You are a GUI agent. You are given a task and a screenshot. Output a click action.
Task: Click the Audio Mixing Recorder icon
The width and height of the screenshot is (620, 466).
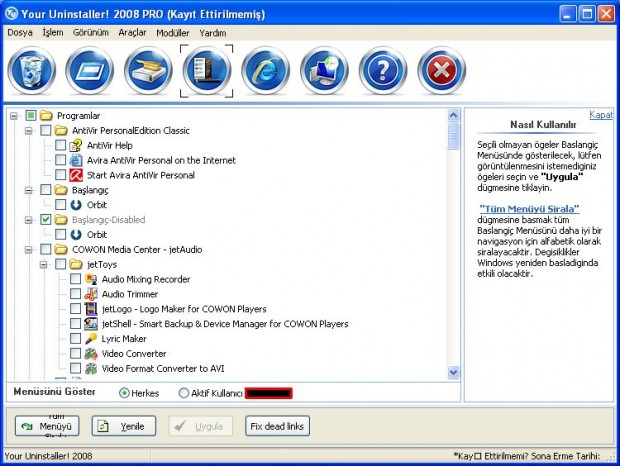point(91,279)
